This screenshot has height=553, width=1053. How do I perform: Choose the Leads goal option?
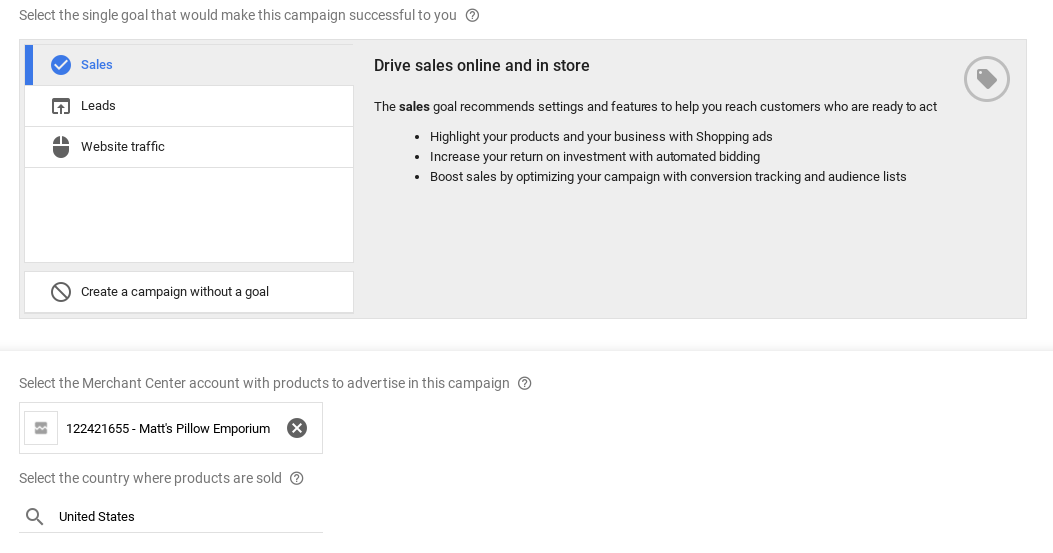[x=98, y=106]
